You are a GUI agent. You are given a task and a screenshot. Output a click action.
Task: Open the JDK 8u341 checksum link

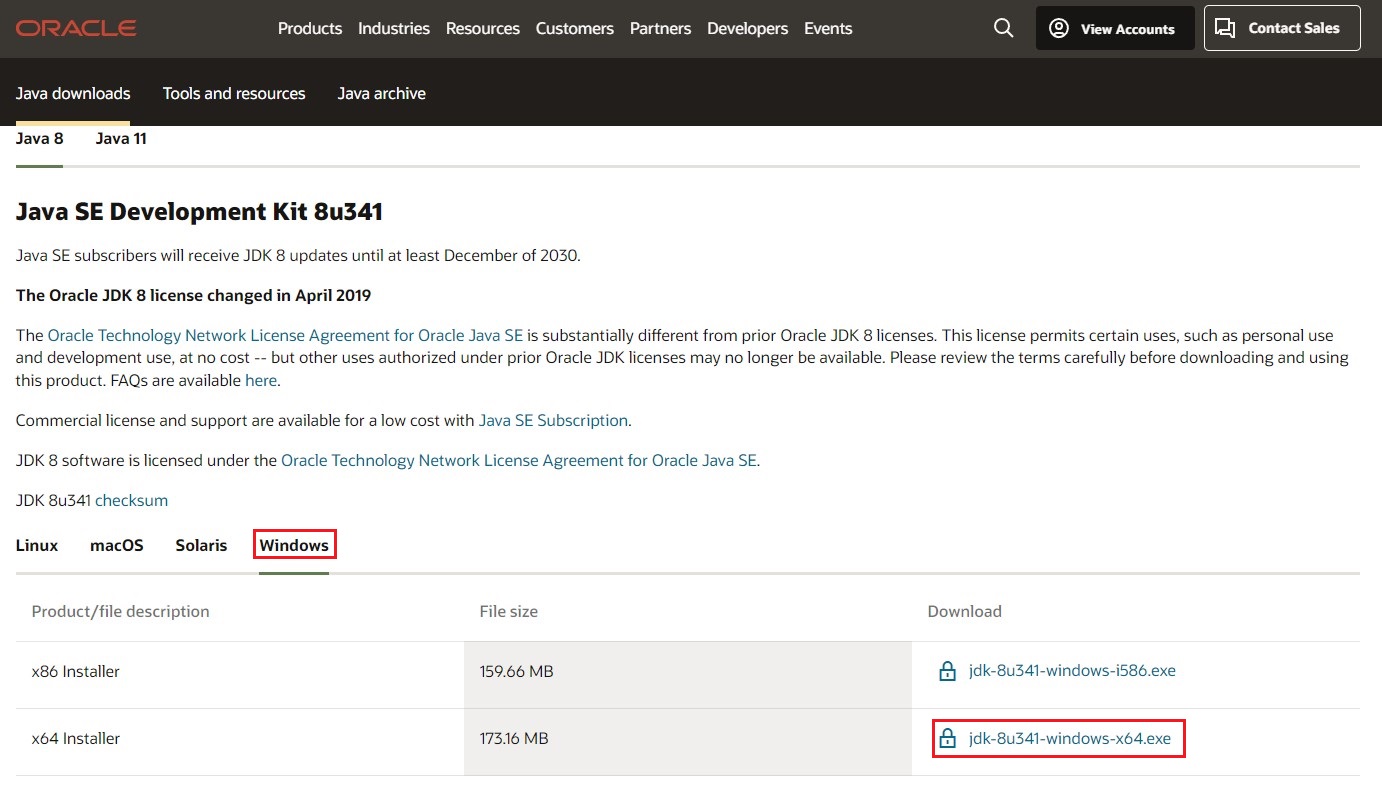pos(131,501)
